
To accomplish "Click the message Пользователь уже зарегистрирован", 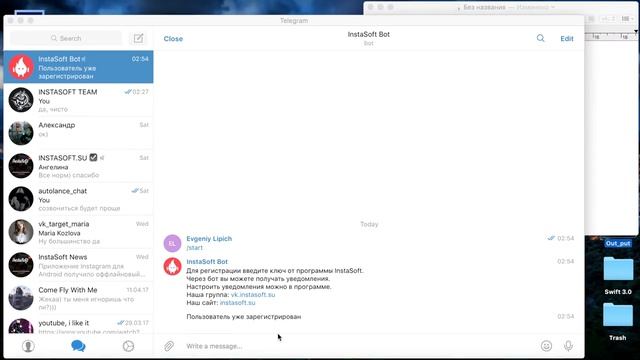I will pyautogui.click(x=244, y=317).
